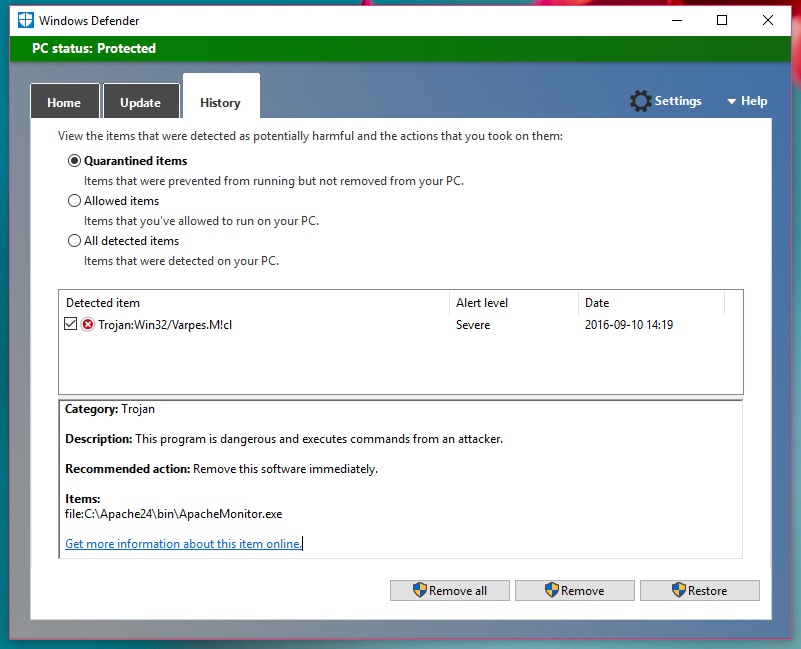Viewport: 801px width, 649px height.
Task: Sort by the Detected item column header
Action: tap(254, 303)
